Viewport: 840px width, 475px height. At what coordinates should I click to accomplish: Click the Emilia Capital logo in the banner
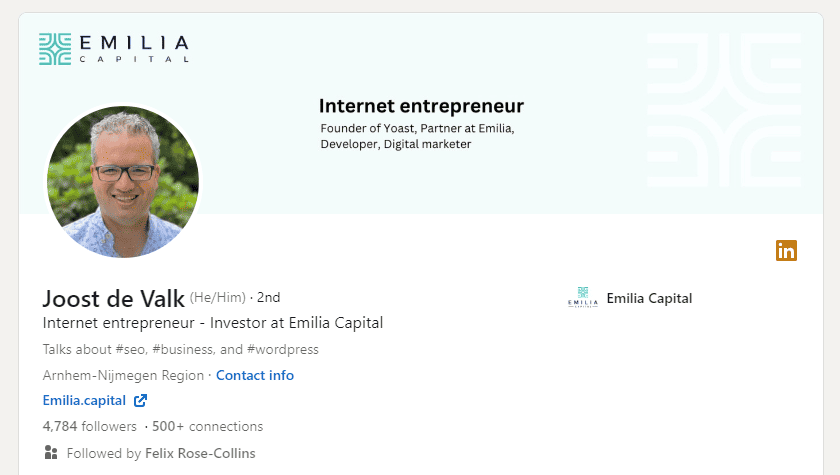coord(113,49)
